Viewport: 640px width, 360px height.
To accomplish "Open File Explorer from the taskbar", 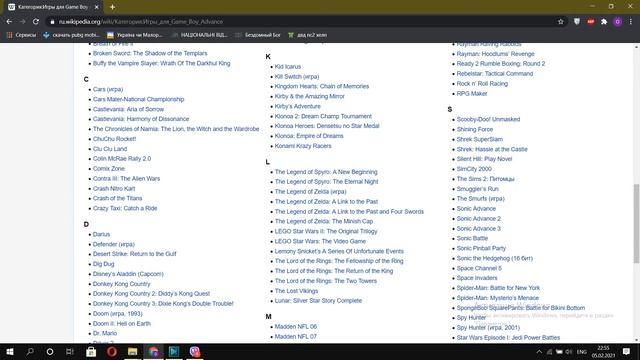I will point(133,351).
